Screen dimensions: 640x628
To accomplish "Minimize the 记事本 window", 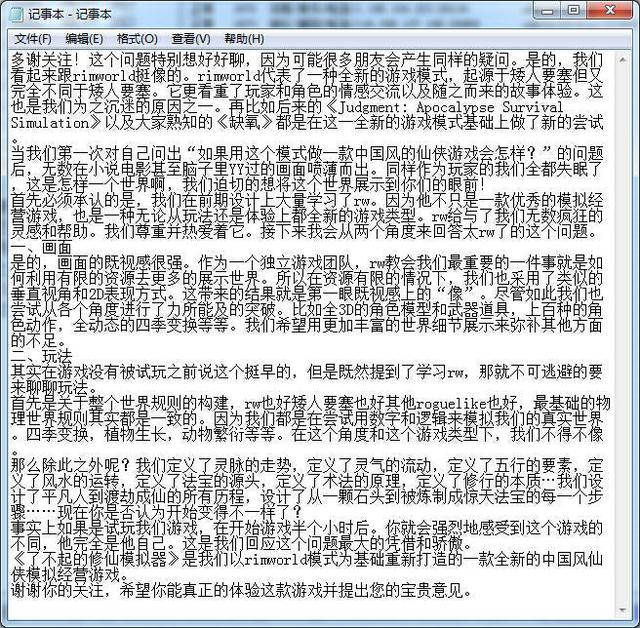I will tap(547, 10).
